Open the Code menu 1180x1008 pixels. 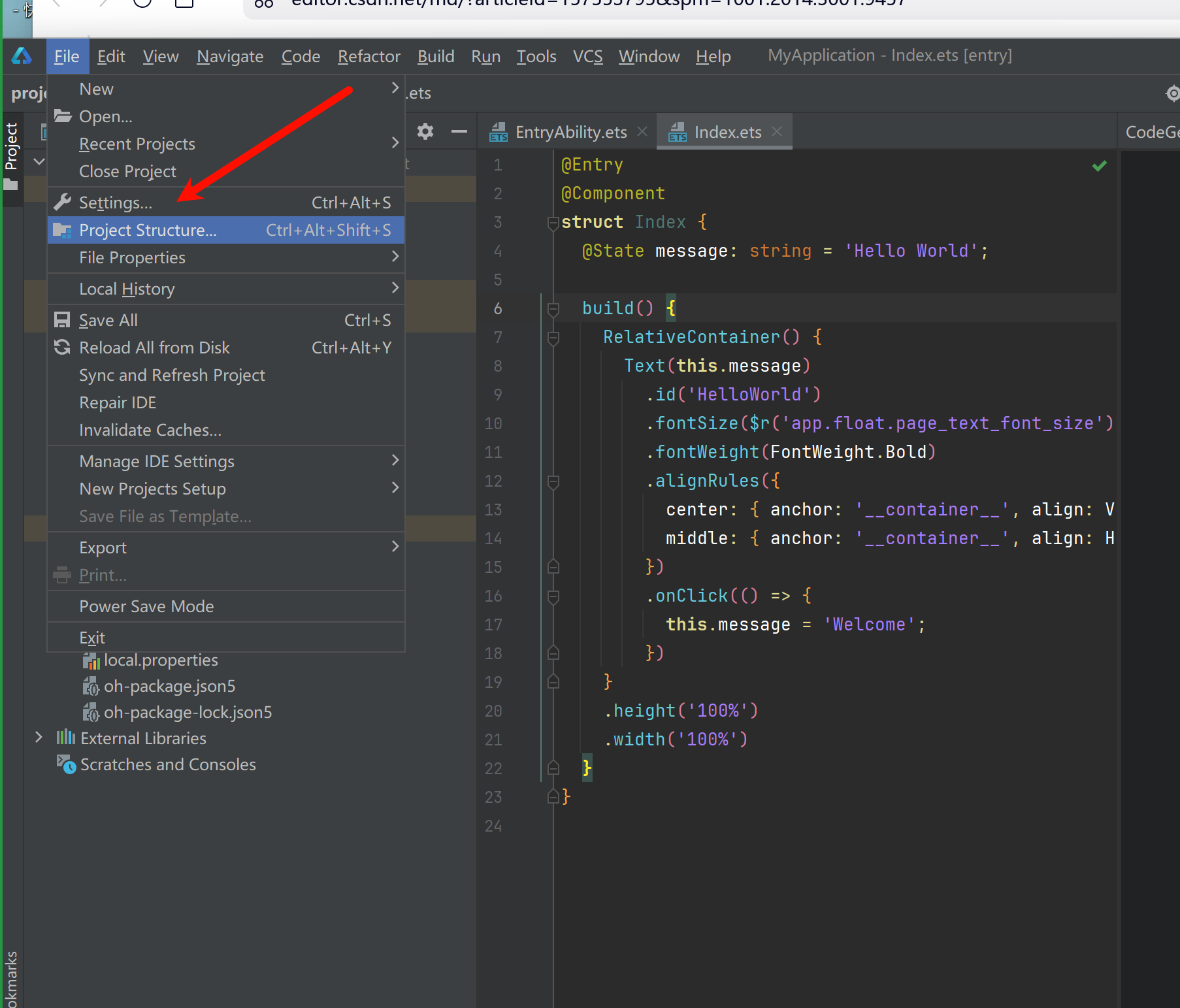[301, 57]
